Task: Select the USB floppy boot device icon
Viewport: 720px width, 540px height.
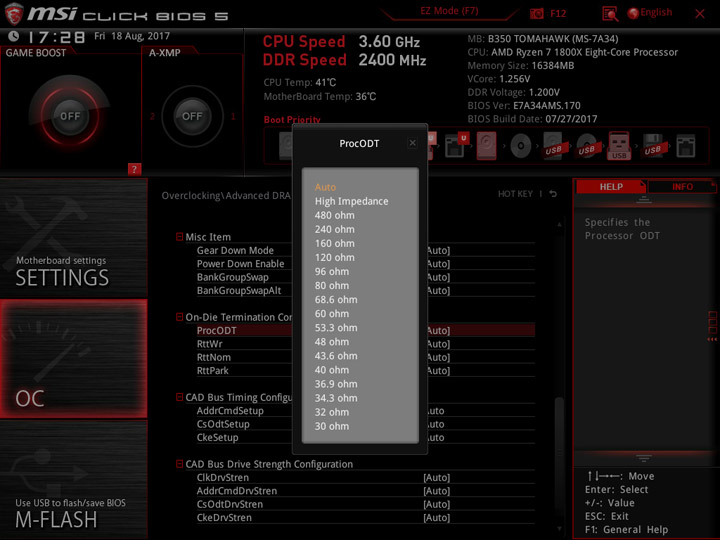Action: [x=652, y=146]
